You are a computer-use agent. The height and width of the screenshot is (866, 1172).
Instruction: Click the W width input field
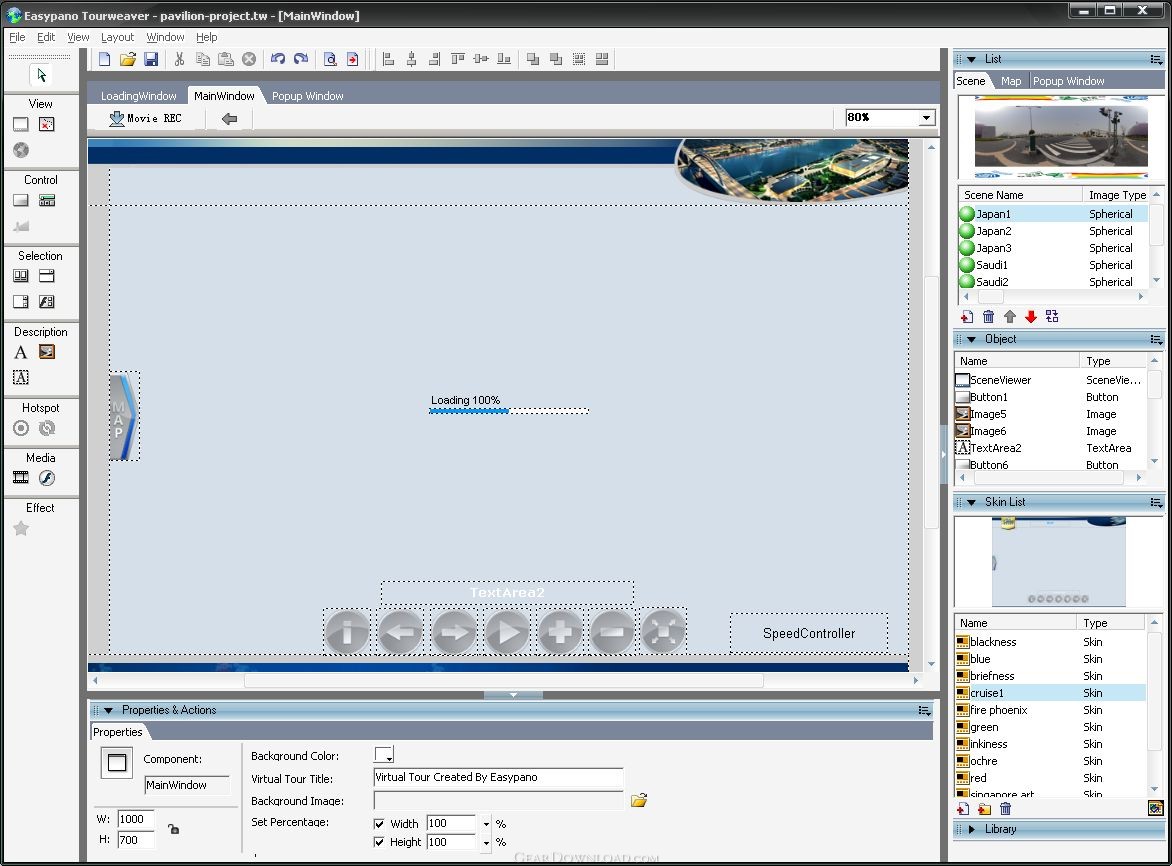click(x=136, y=819)
